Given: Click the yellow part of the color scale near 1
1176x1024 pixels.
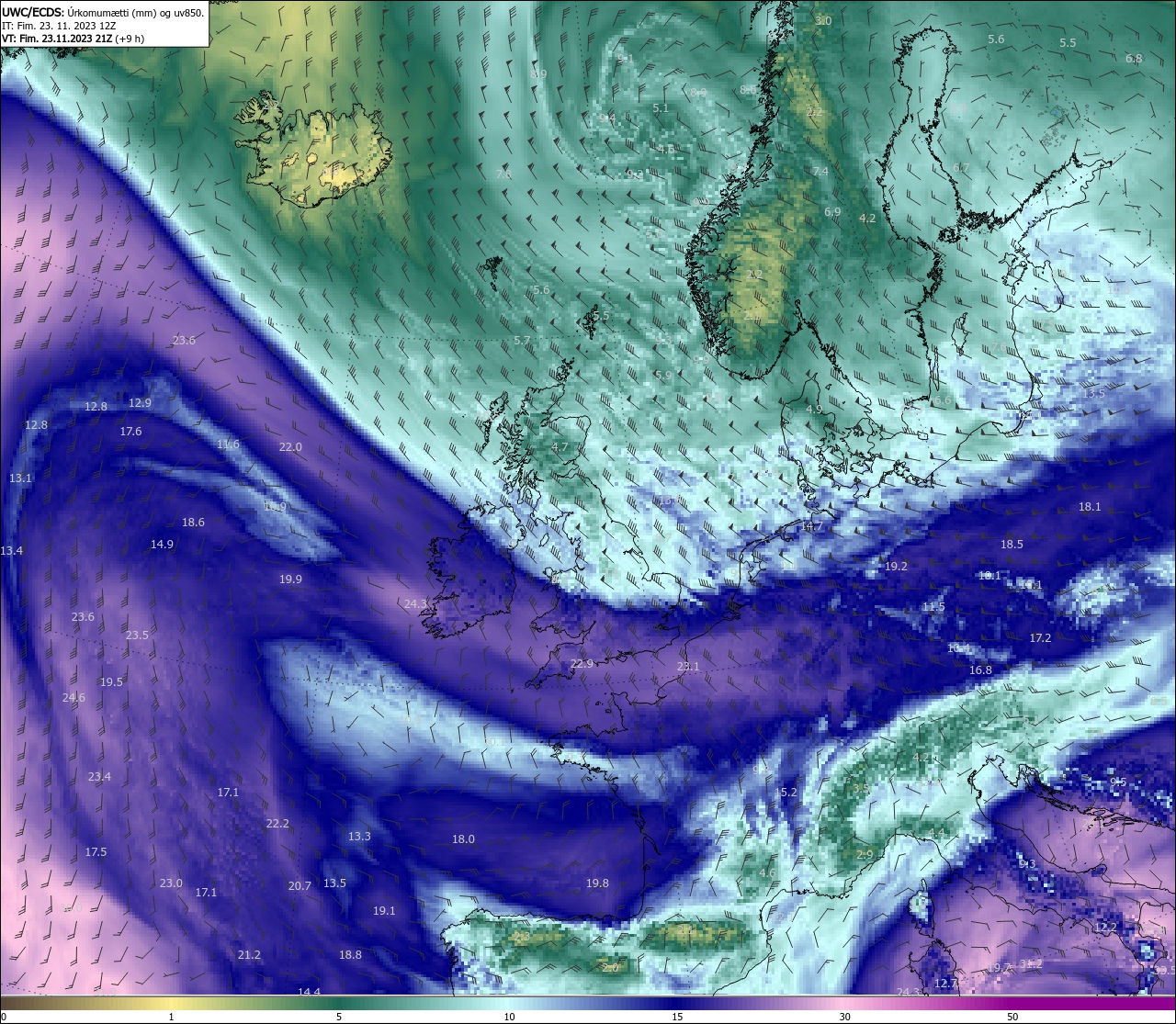Looking at the screenshot, I should click(172, 1003).
